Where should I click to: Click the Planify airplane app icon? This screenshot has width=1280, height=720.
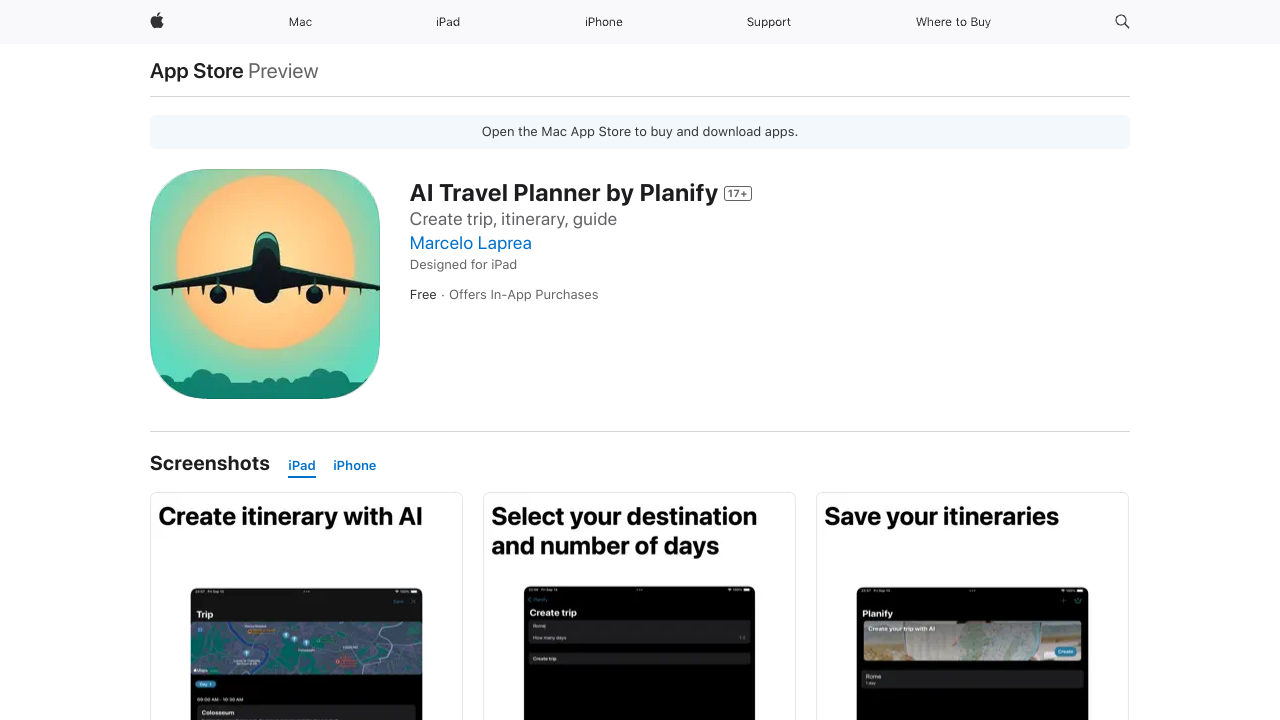(x=265, y=284)
